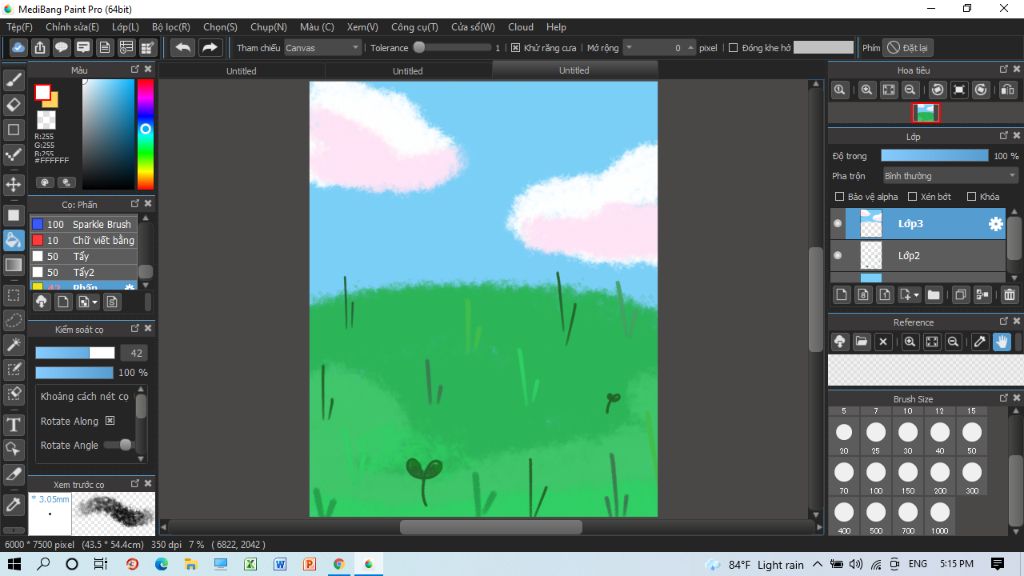Select transparent color swatch
Viewport: 1024px width, 576px height.
46,120
